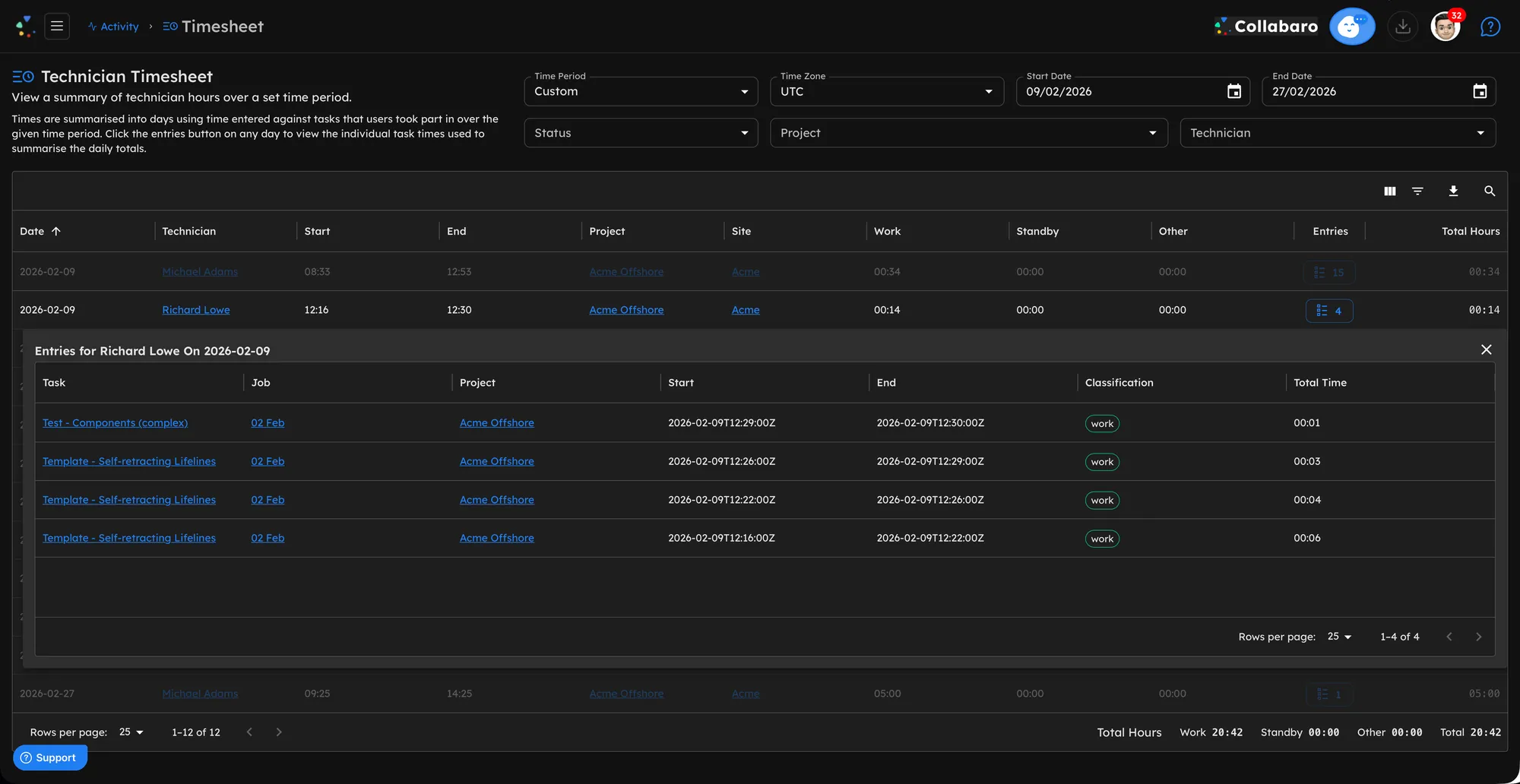
Task: Open the Time Zone dropdown
Action: (886, 91)
